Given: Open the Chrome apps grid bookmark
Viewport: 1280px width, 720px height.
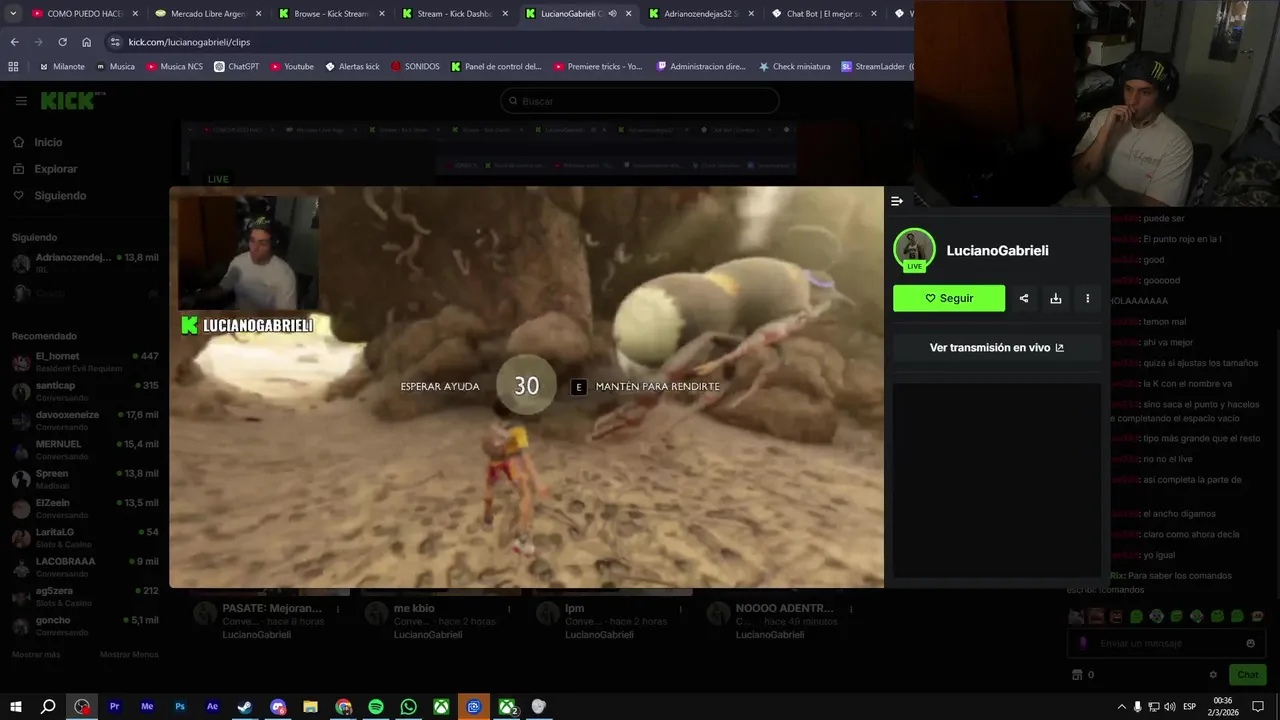Looking at the screenshot, I should point(13,67).
